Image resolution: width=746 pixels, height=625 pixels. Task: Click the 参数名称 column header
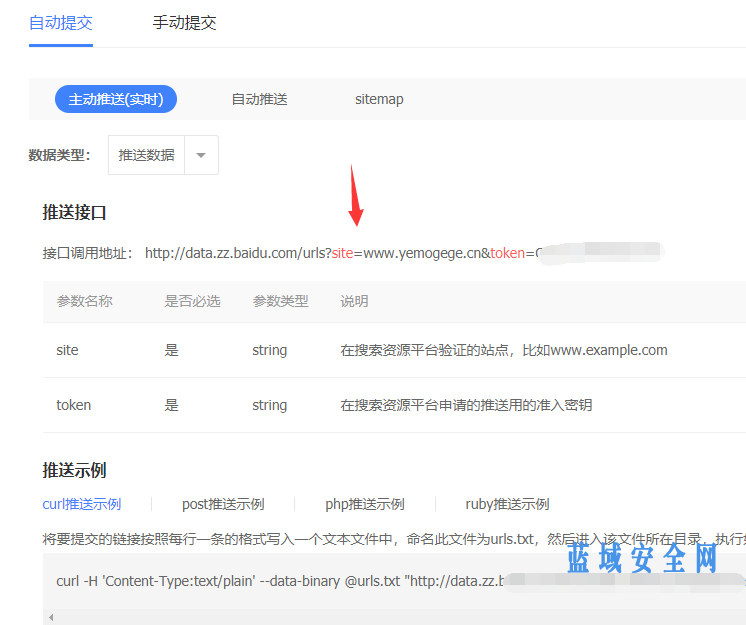[84, 301]
